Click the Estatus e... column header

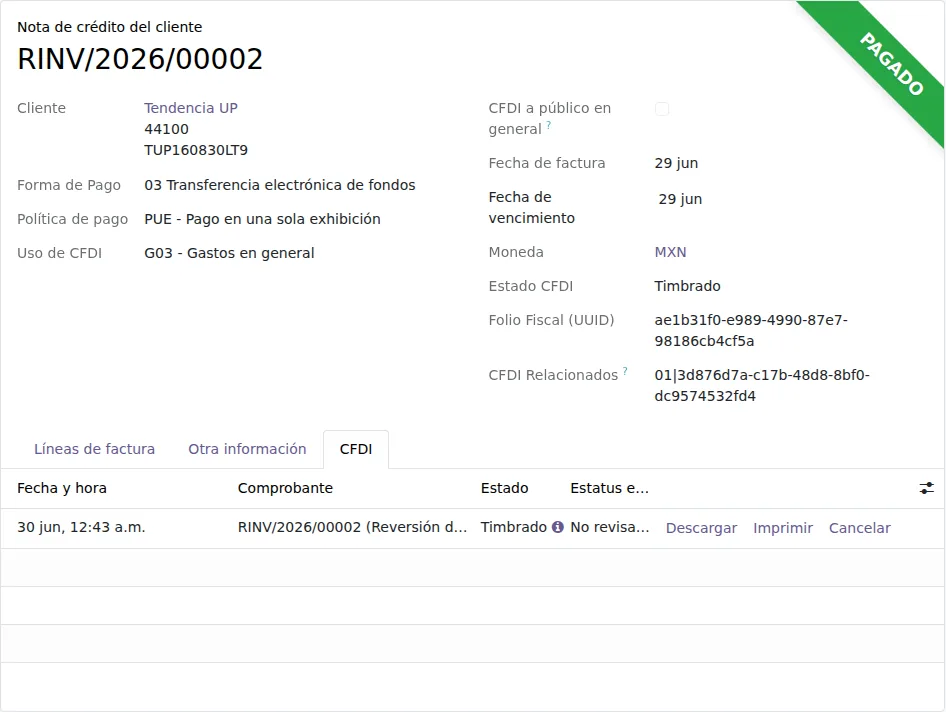coord(609,488)
